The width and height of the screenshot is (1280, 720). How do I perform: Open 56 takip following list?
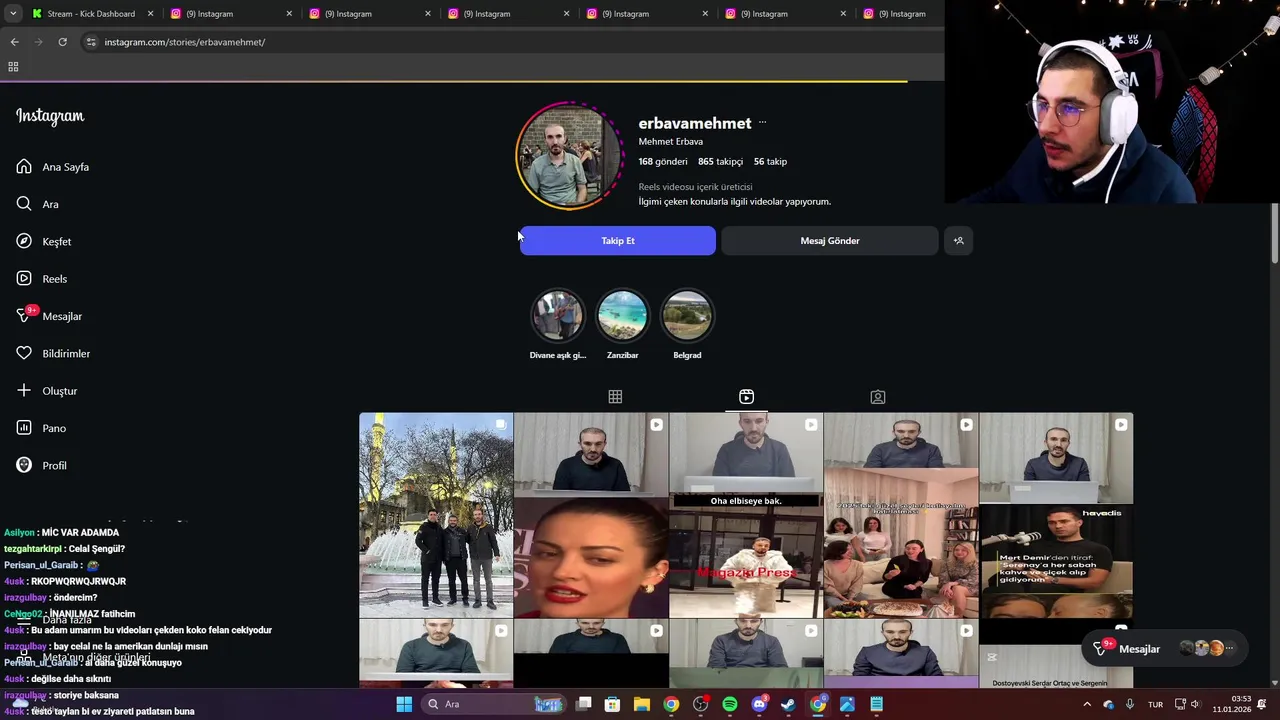tap(770, 161)
